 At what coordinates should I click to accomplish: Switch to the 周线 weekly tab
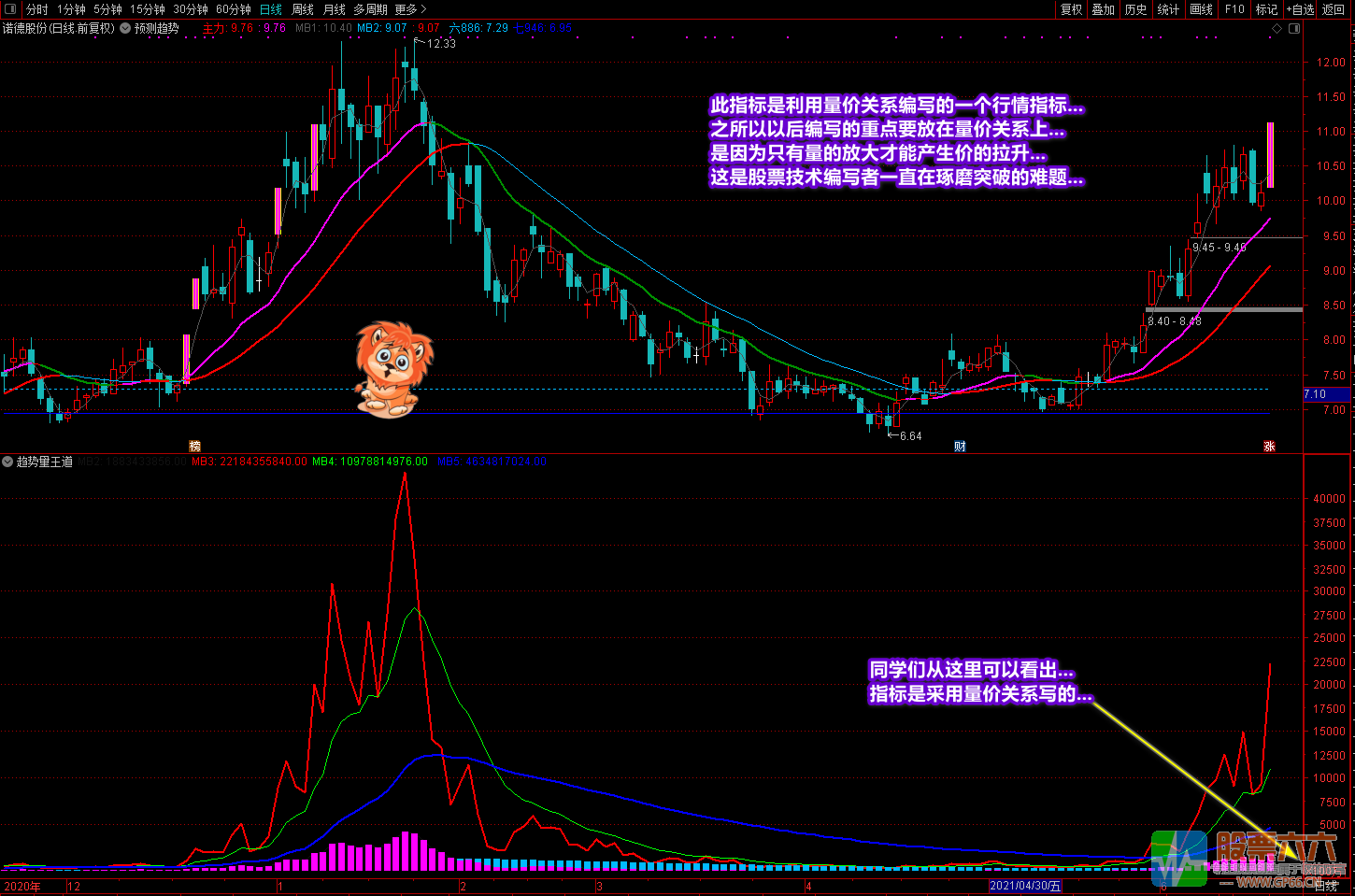(303, 9)
